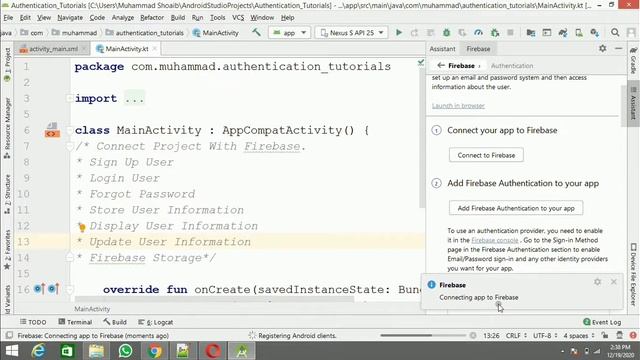The height and width of the screenshot is (360, 640).
Task: Open the Launch in browser link
Action: tap(458, 106)
